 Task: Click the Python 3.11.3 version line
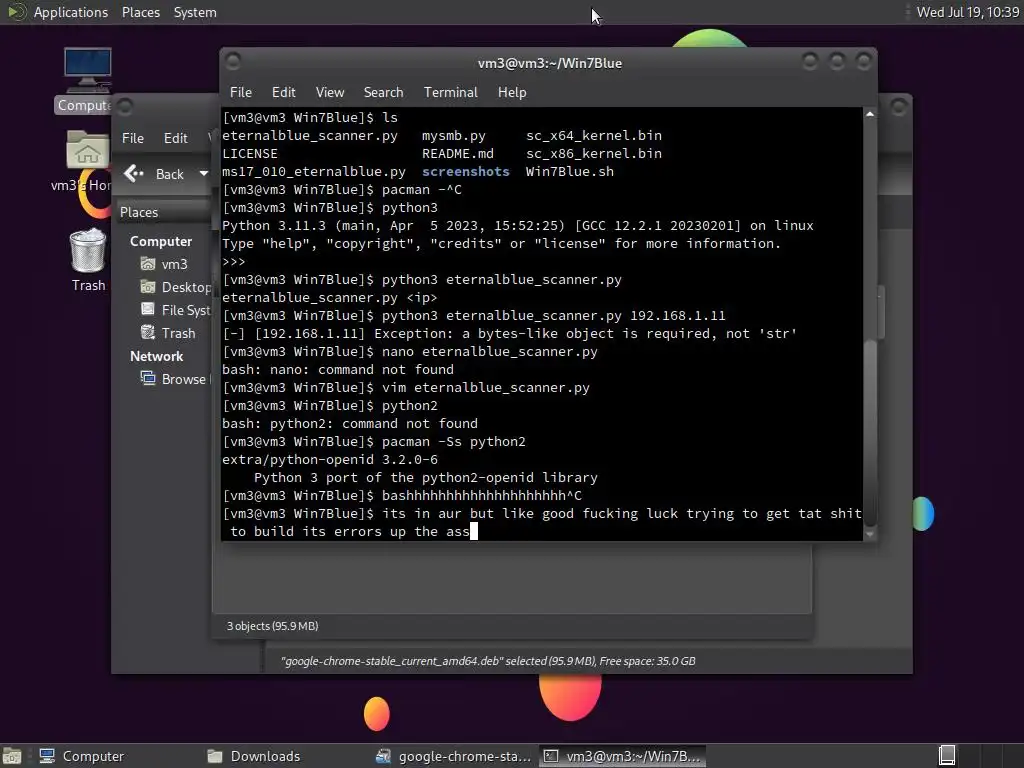pos(518,225)
